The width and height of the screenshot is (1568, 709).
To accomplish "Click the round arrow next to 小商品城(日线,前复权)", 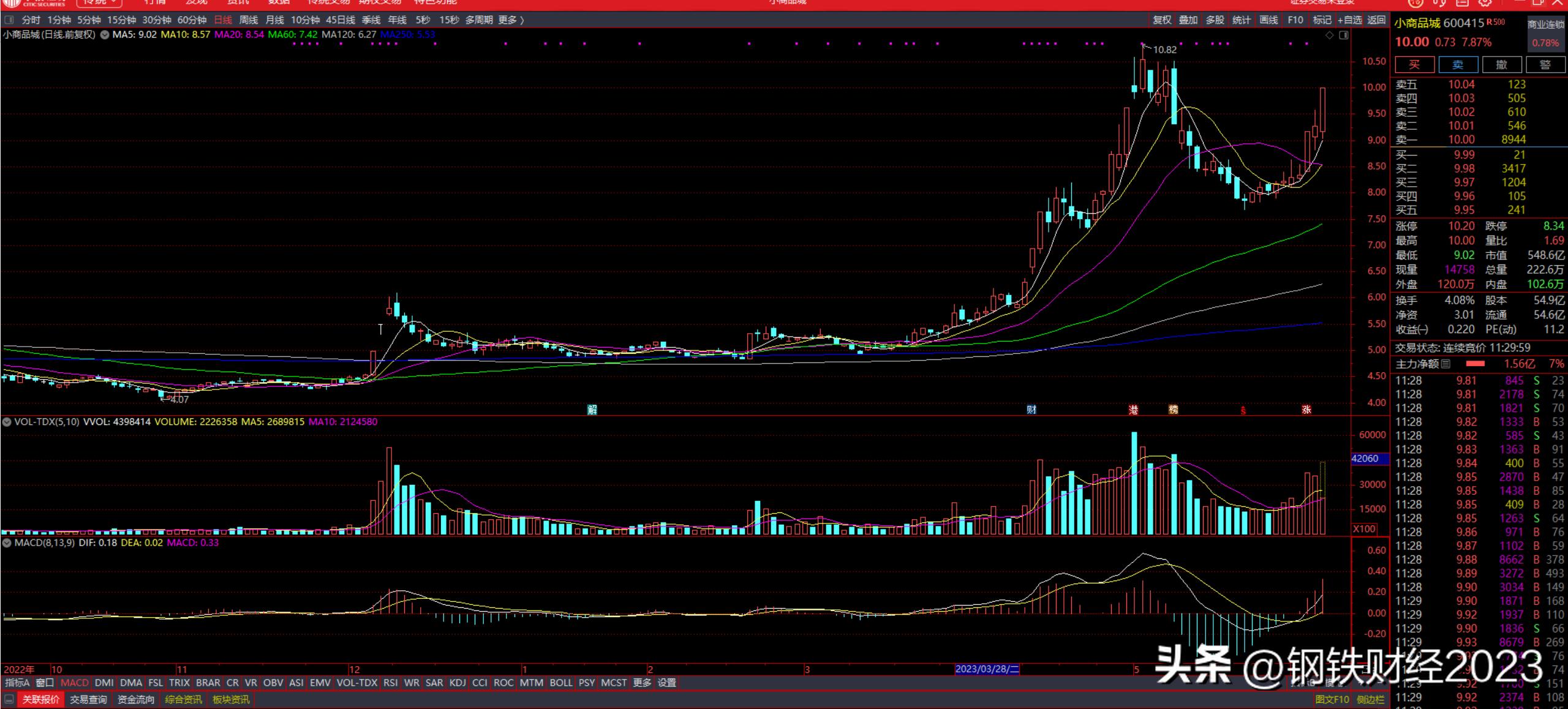I will click(x=105, y=35).
